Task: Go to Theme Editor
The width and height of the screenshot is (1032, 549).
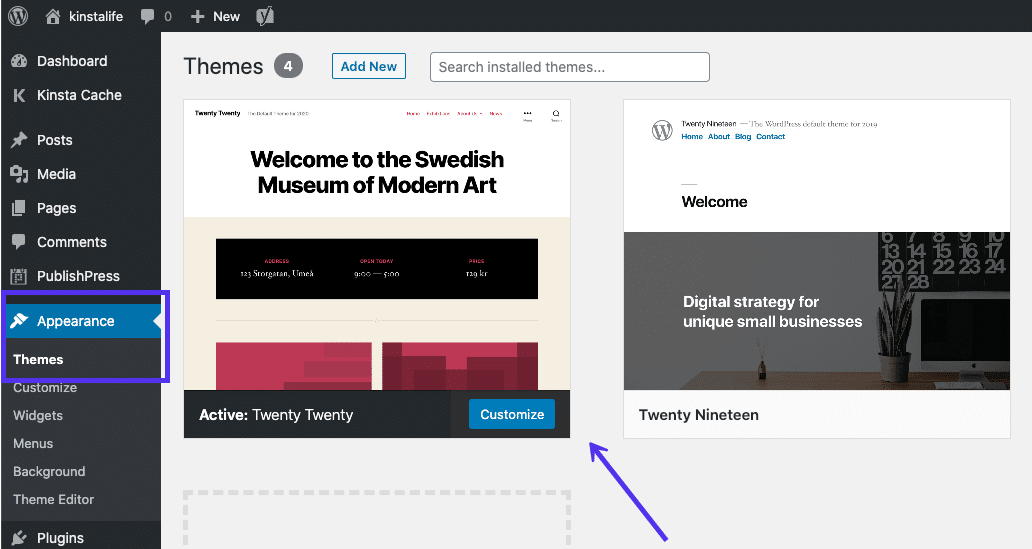Action: coord(53,499)
